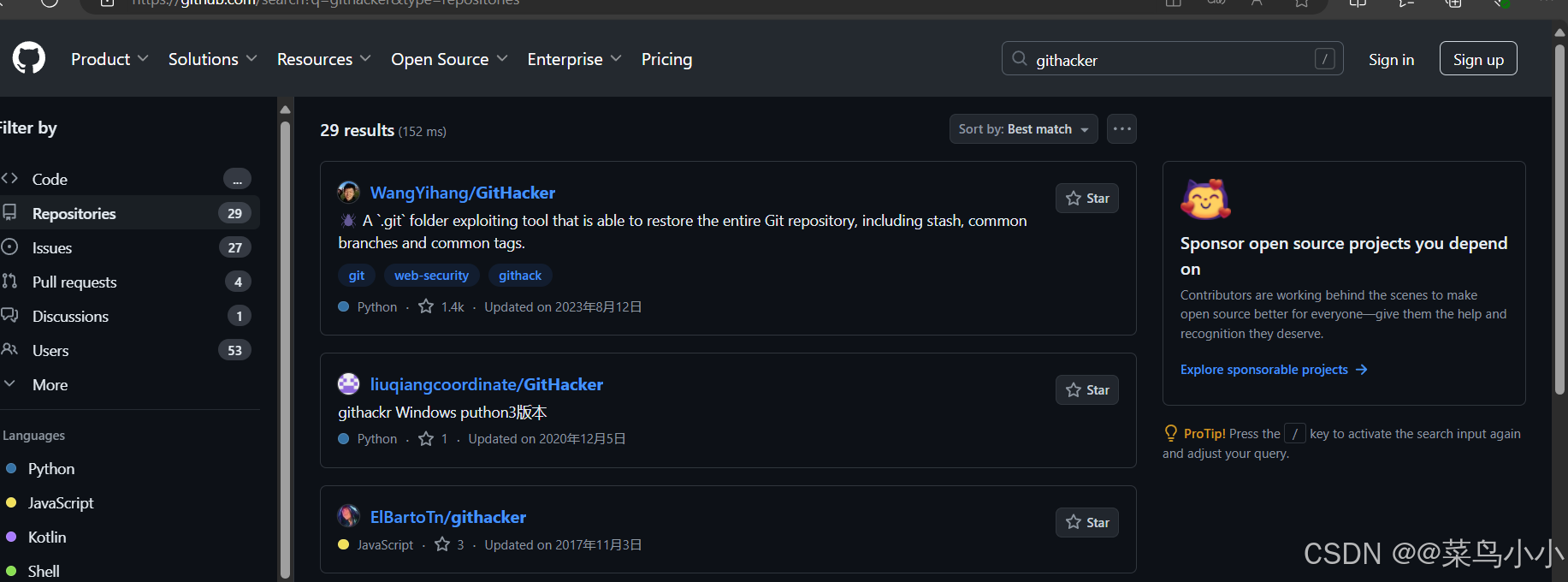
Task: Open the Sort by Best match dropdown
Action: (x=1023, y=129)
